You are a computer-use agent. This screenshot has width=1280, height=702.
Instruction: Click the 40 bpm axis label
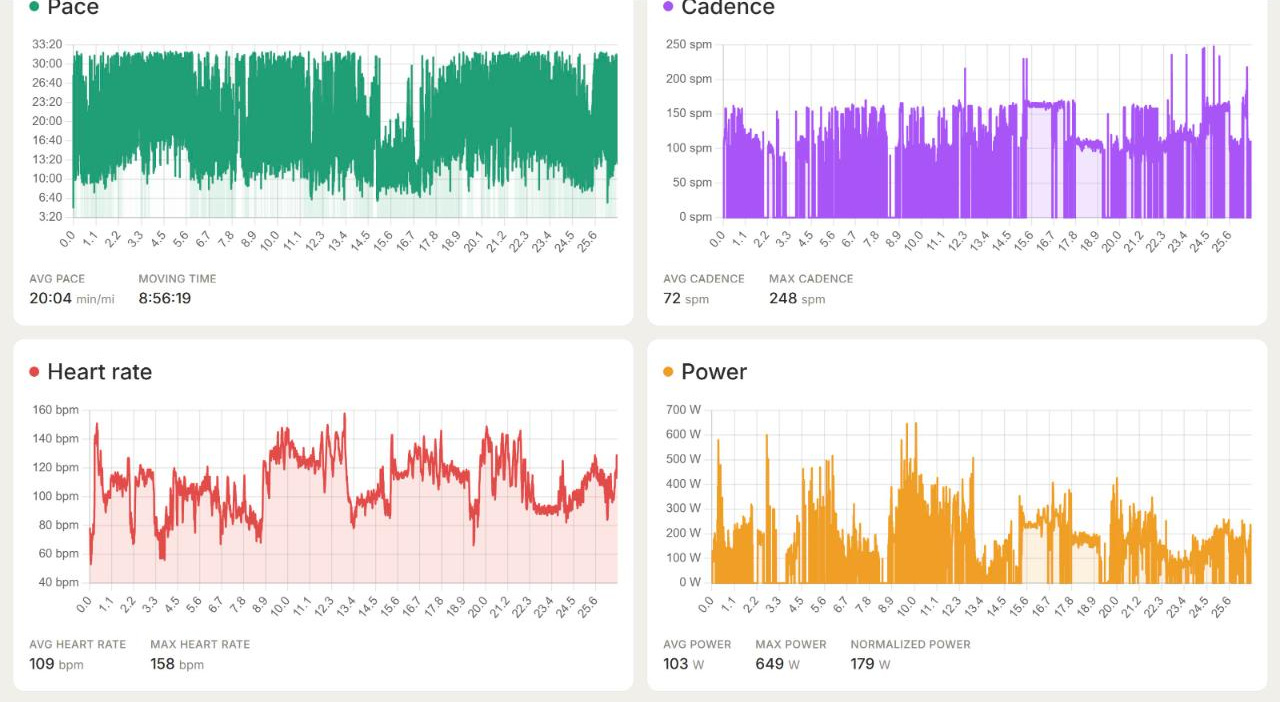[x=58, y=582]
